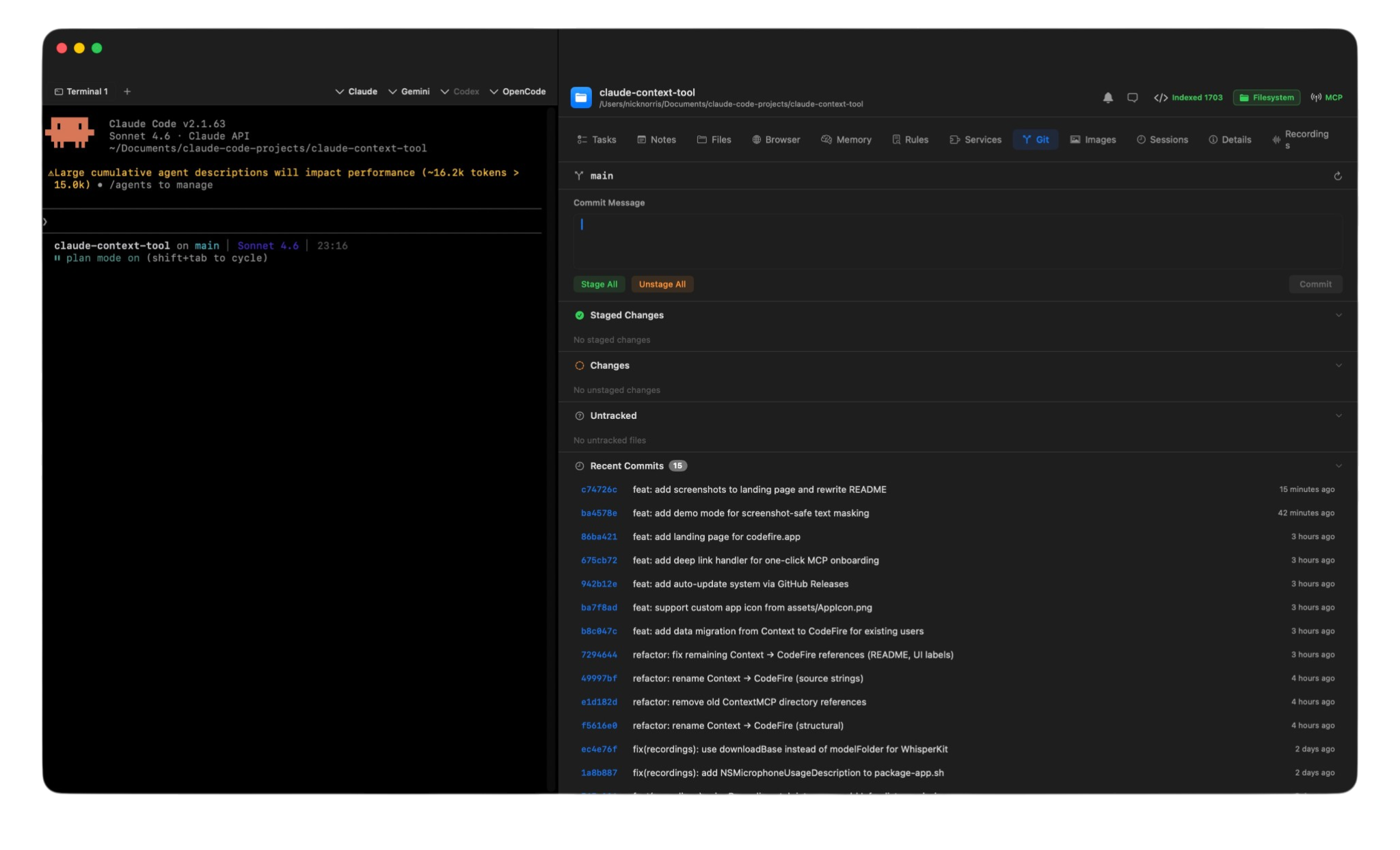
Task: Refresh the Git branch status
Action: (1336, 176)
